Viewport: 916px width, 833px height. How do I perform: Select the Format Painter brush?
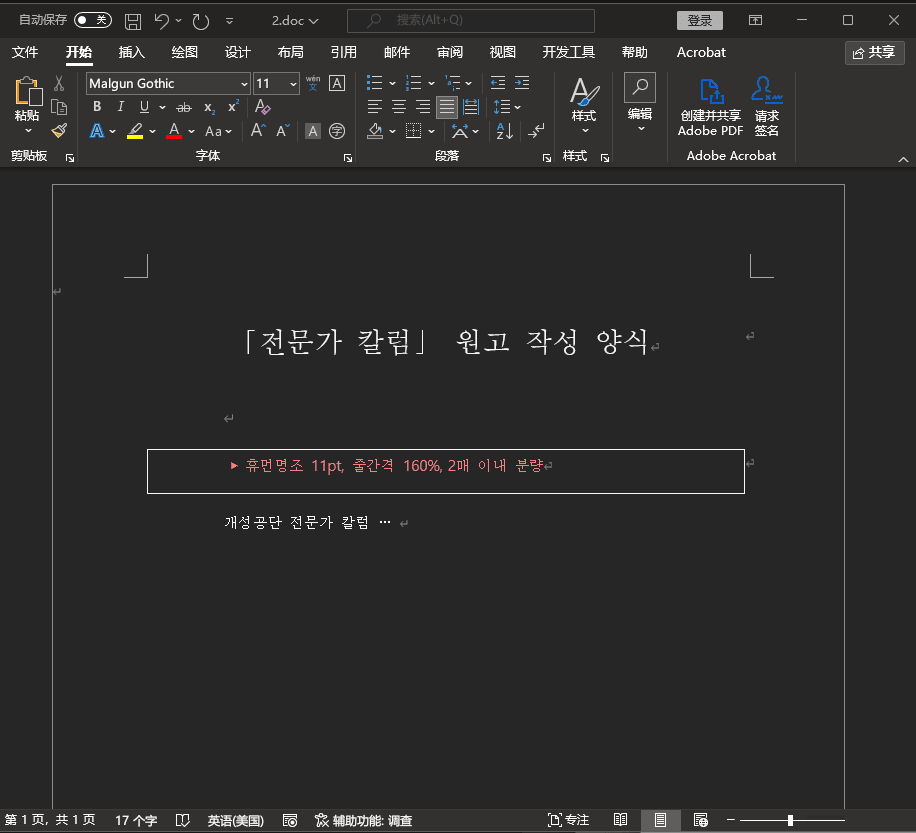pos(59,130)
